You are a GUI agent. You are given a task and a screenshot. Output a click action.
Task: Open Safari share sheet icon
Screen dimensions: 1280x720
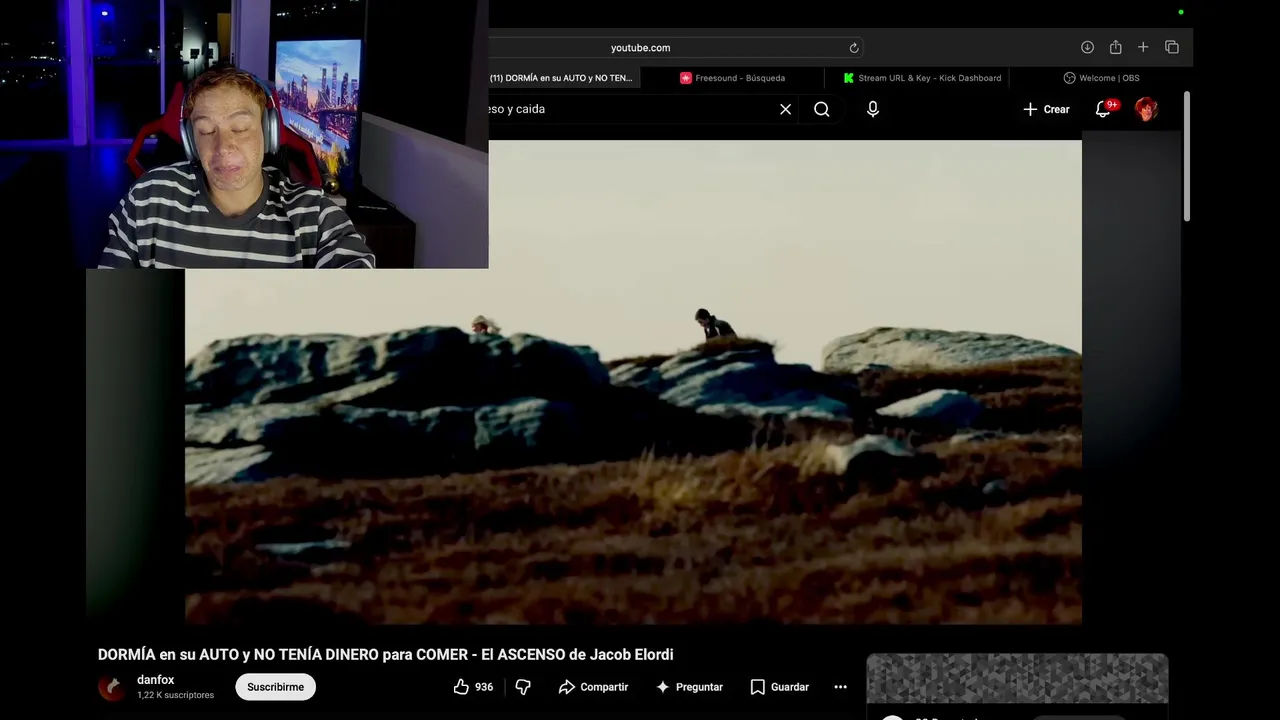(1115, 48)
